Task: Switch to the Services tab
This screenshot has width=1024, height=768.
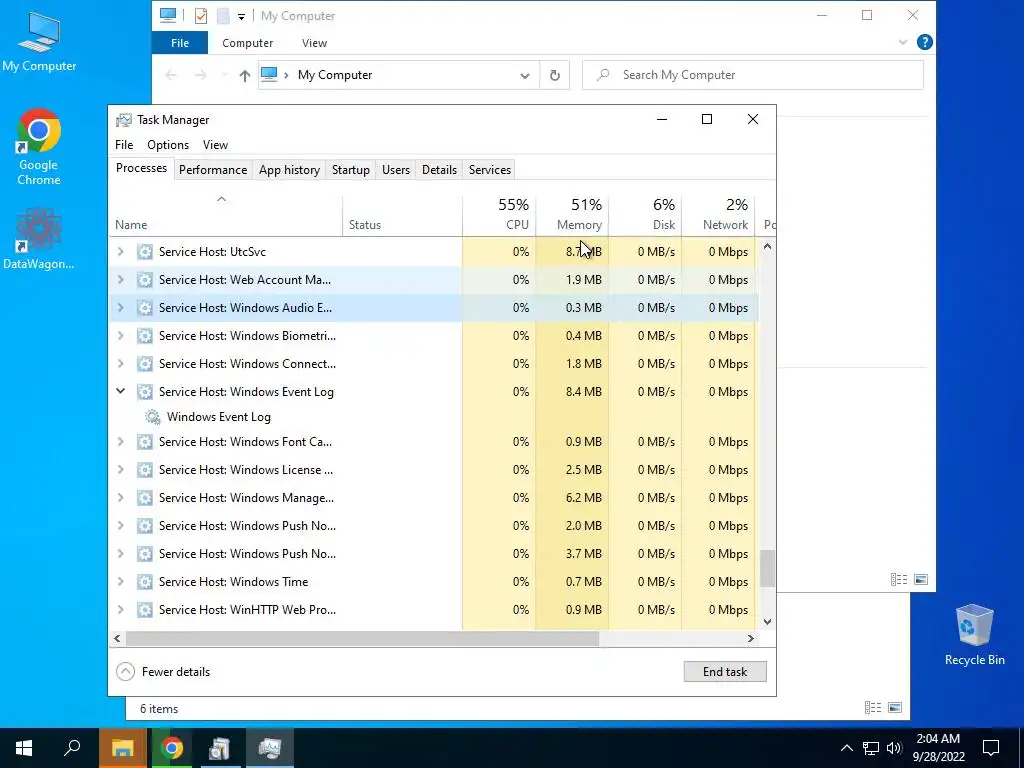Action: click(x=490, y=170)
